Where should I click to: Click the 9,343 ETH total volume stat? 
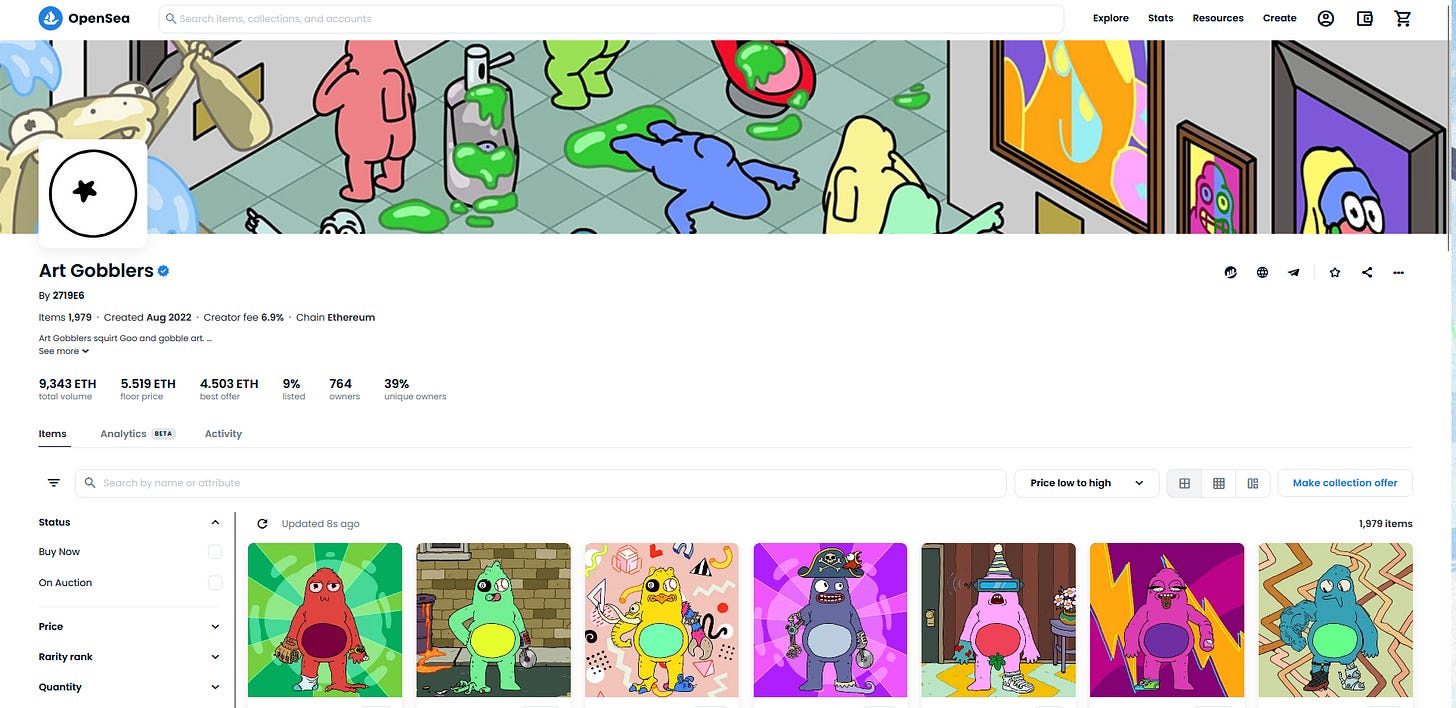(68, 389)
